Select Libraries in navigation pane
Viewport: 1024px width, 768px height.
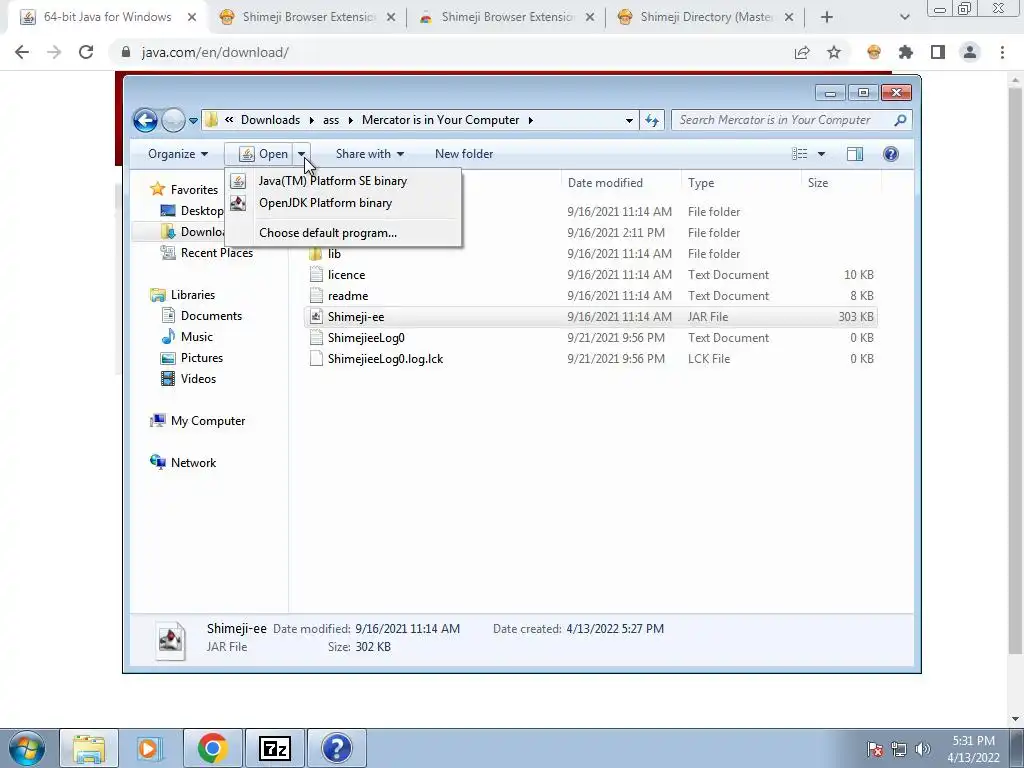point(193,295)
